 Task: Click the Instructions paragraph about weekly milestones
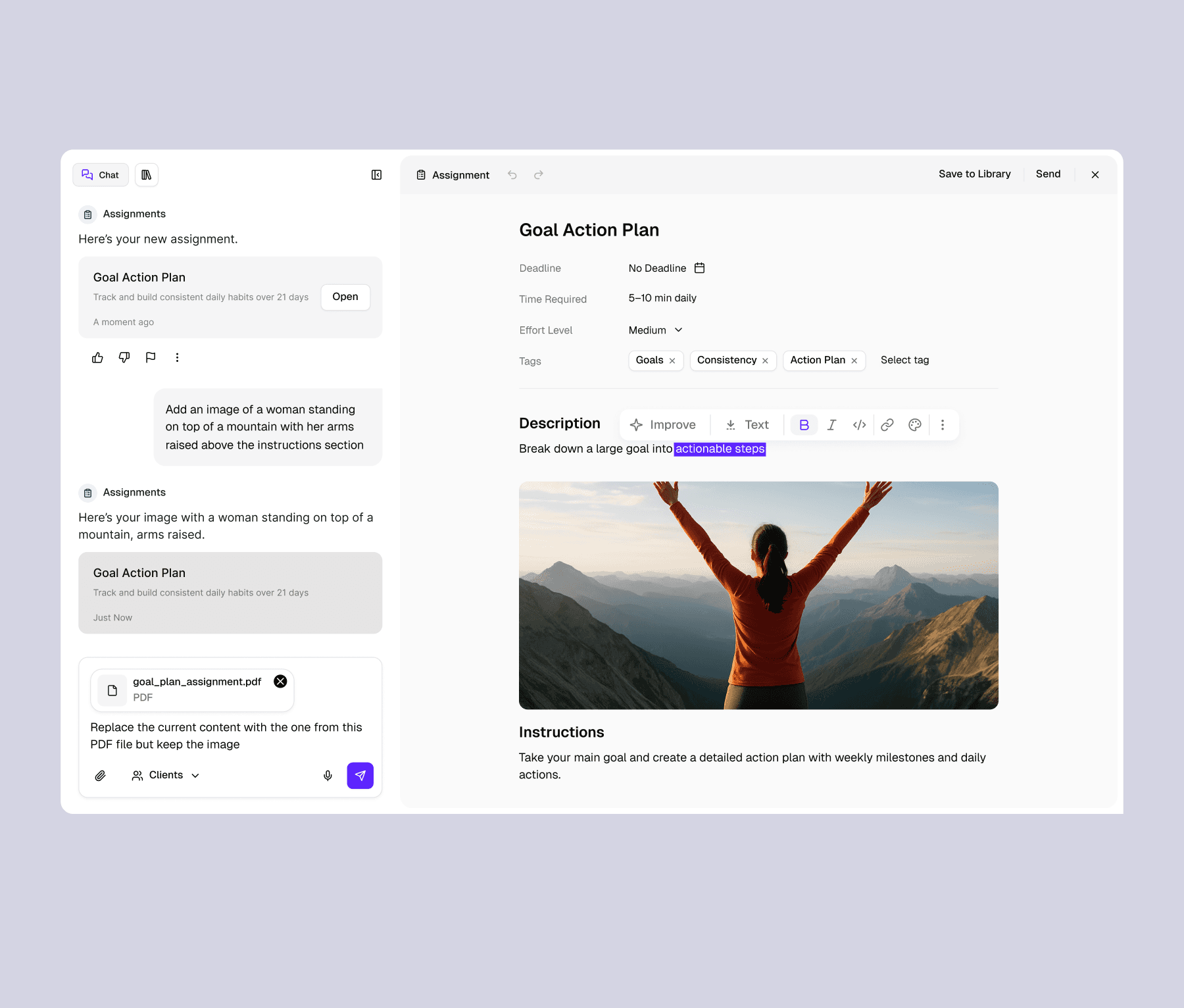tap(752, 767)
